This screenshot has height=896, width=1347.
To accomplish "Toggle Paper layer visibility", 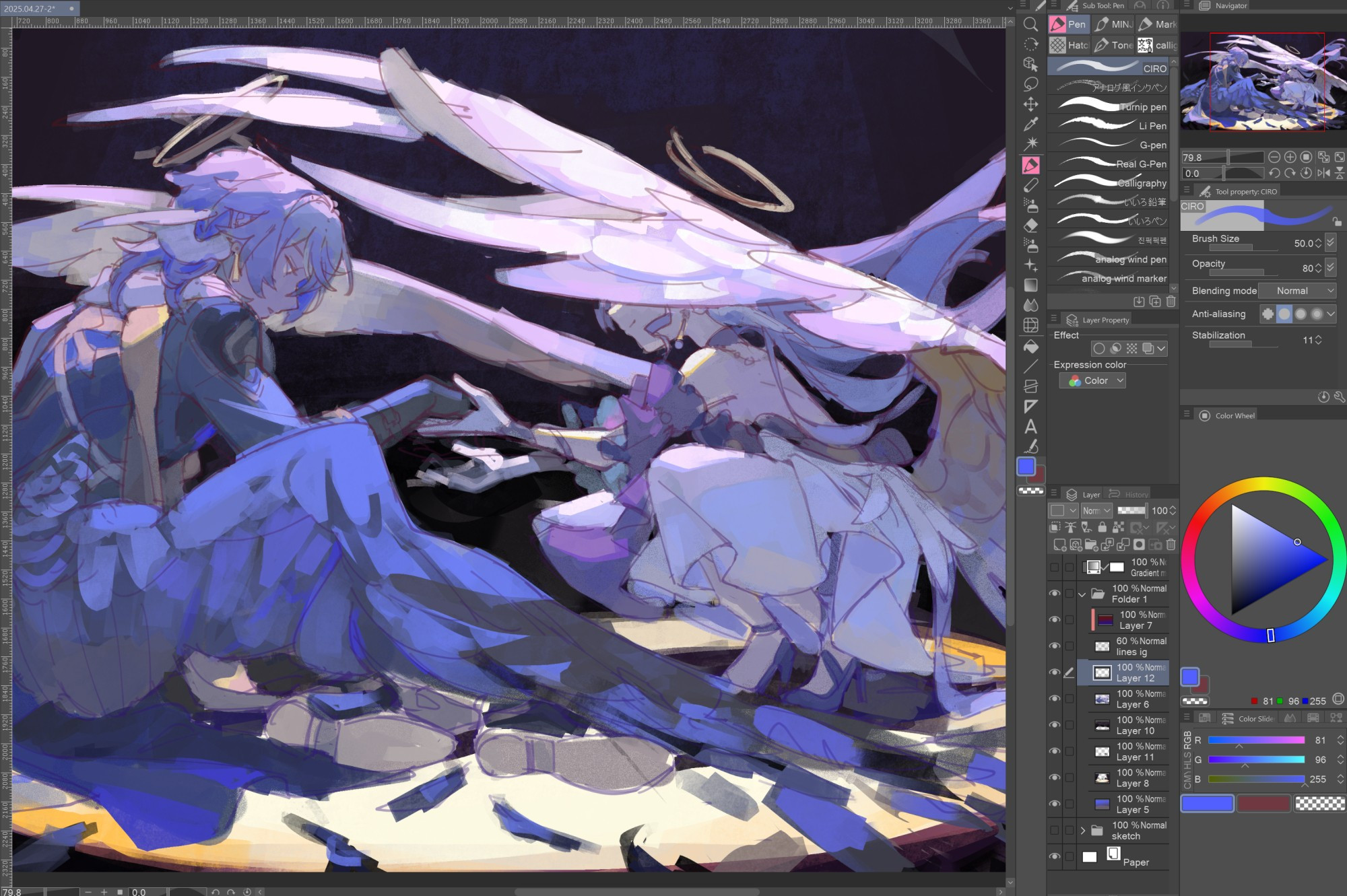I will click(x=1055, y=856).
